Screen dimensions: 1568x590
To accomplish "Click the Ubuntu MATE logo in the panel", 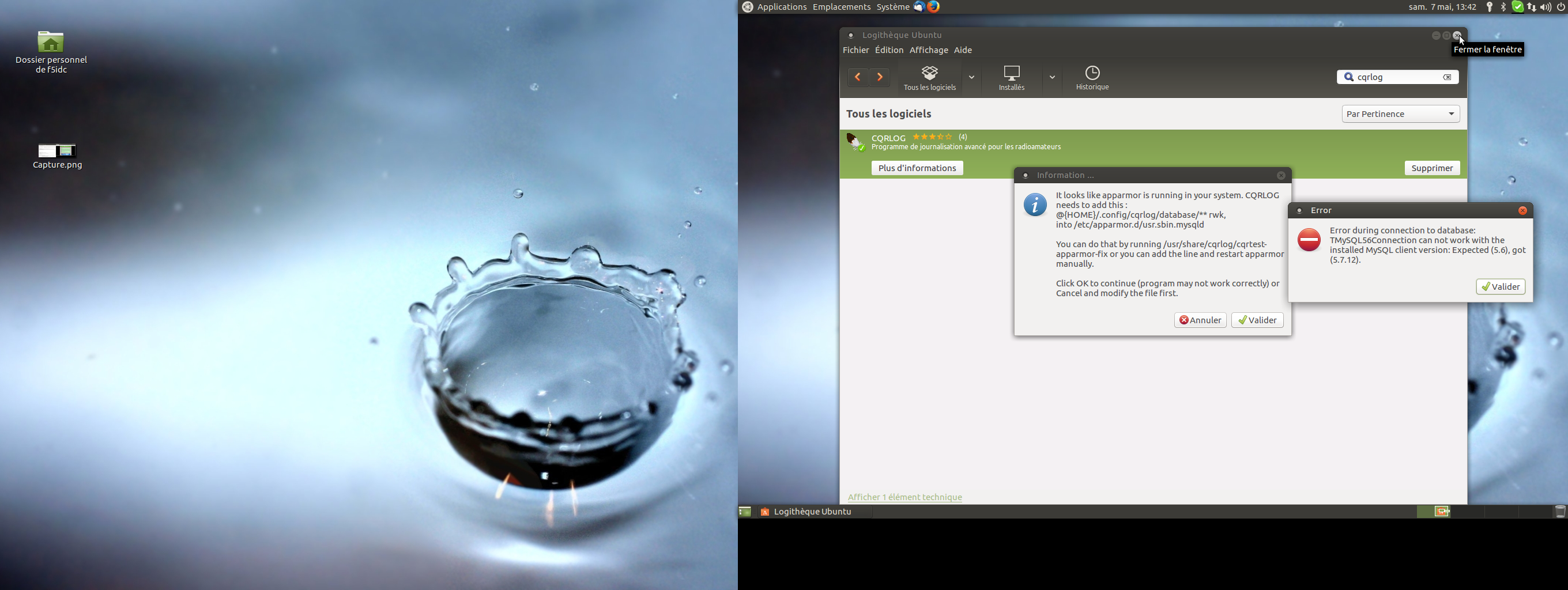I will click(747, 7).
